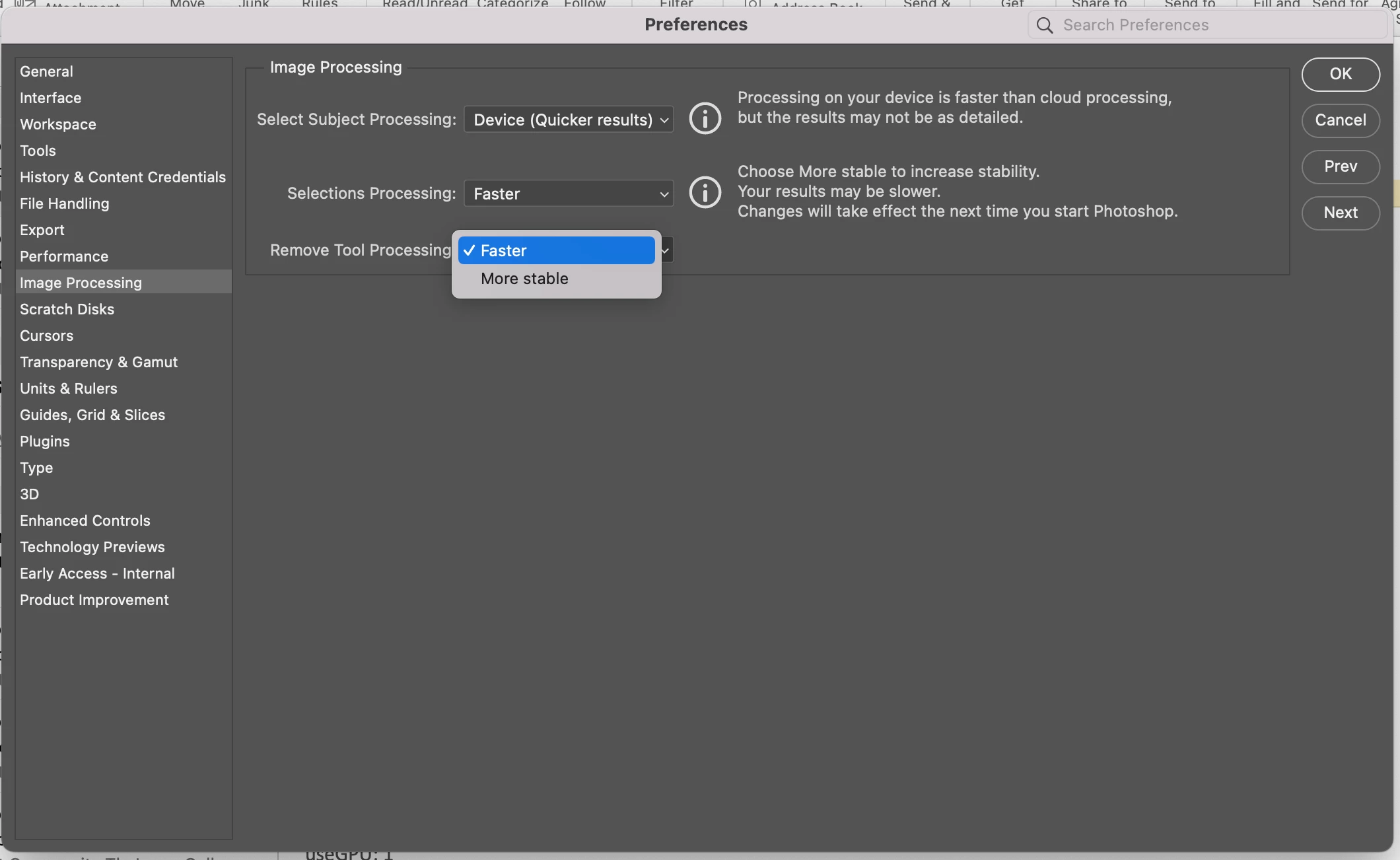Switch to Technology Previews category

[x=92, y=547]
